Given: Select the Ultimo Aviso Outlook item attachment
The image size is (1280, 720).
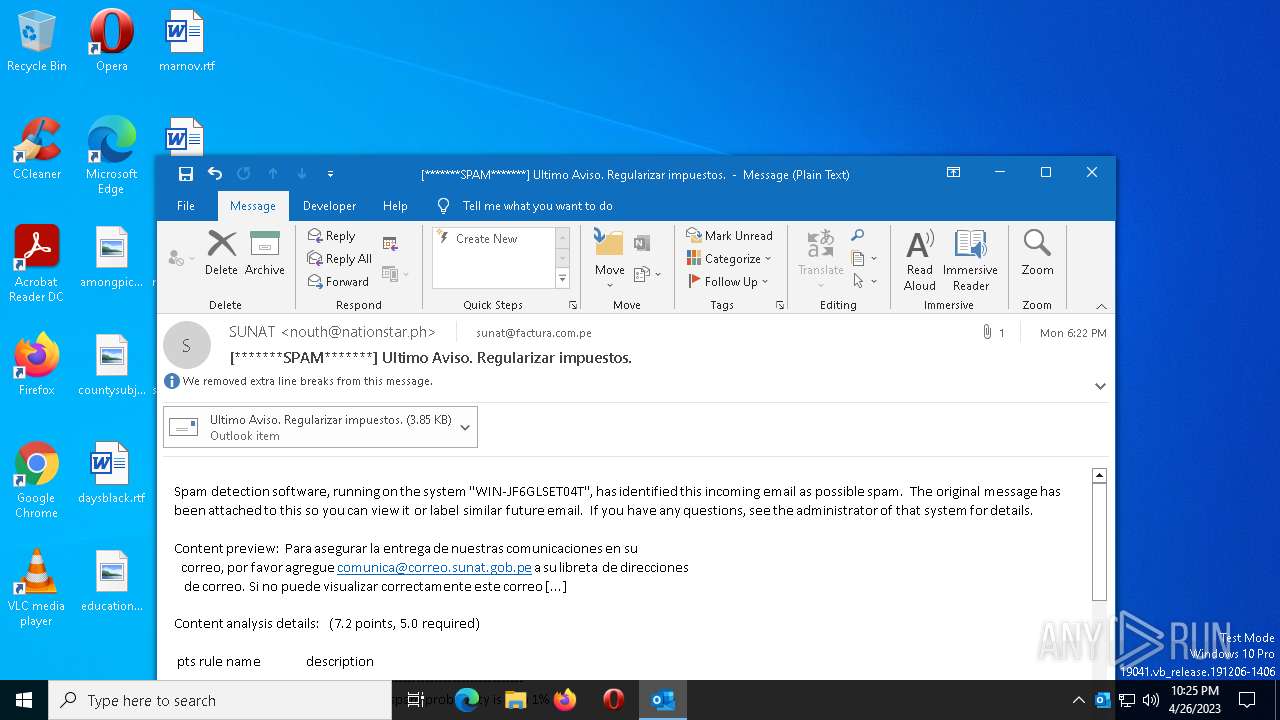Looking at the screenshot, I should coord(310,427).
